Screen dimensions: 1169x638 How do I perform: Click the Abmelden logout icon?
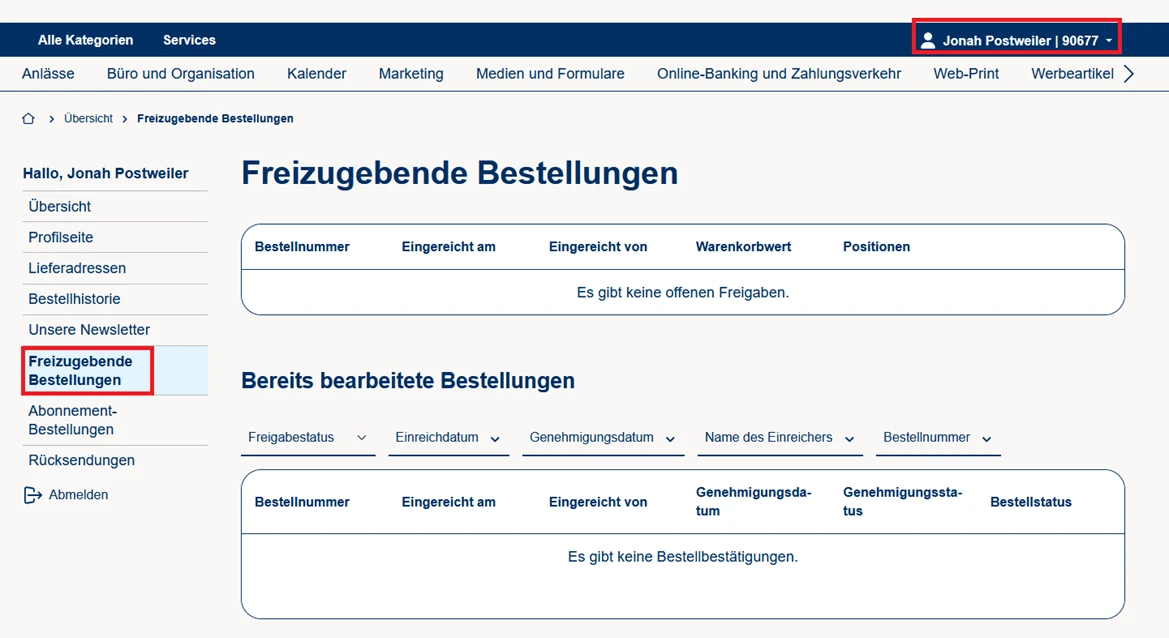coord(33,495)
